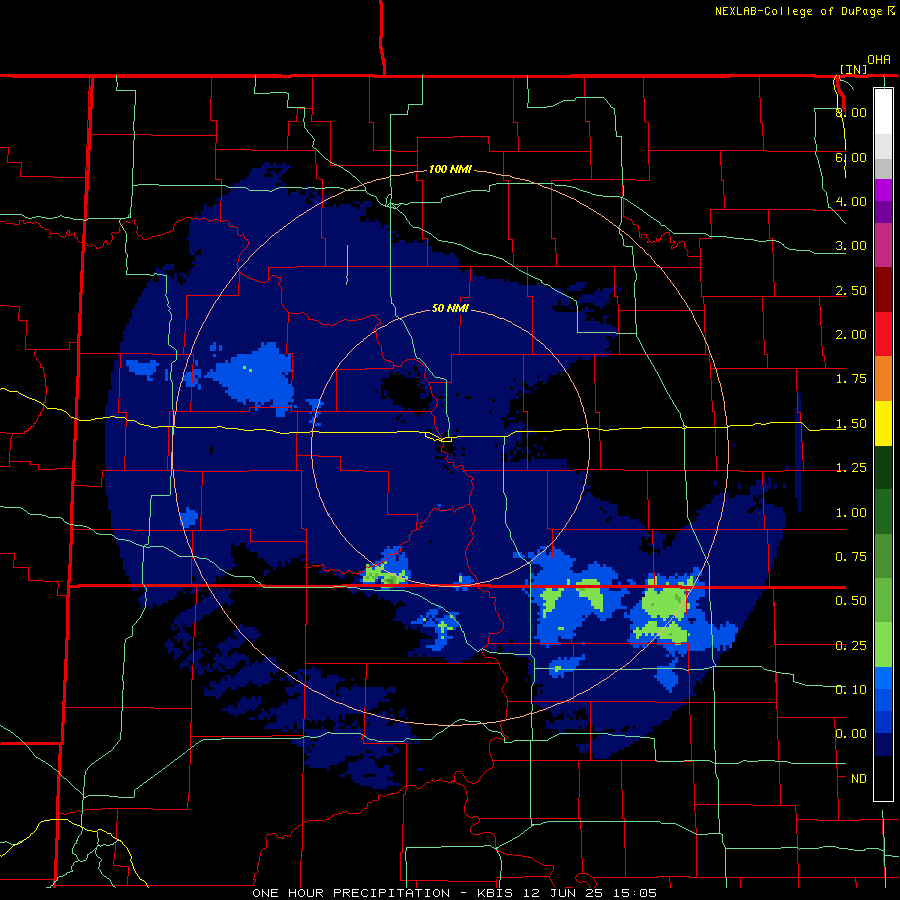Click the [IN] units label
Screen dimensions: 900x900
(854, 69)
